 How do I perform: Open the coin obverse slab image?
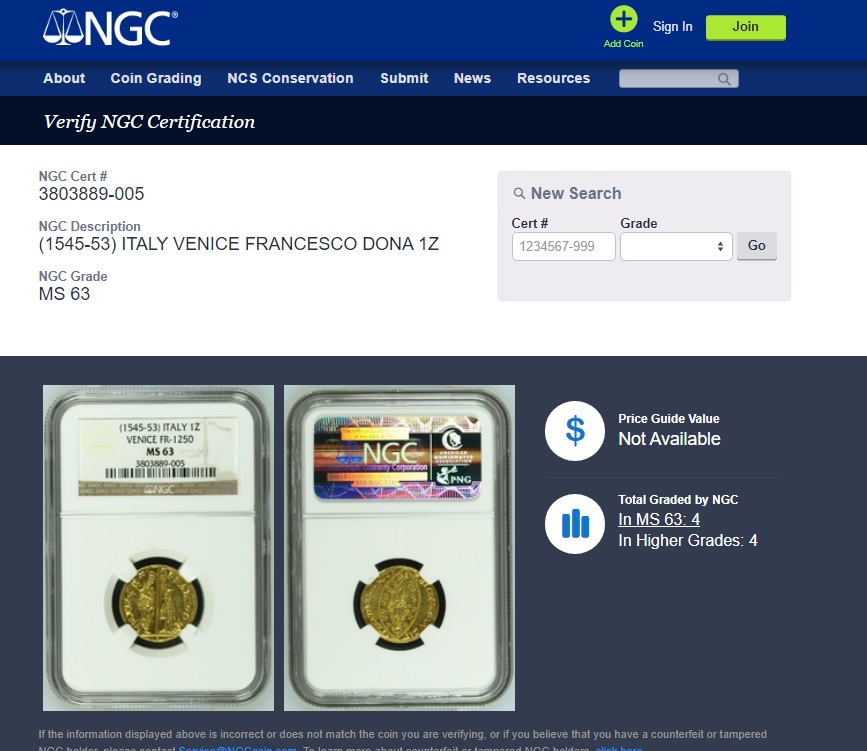click(158, 547)
